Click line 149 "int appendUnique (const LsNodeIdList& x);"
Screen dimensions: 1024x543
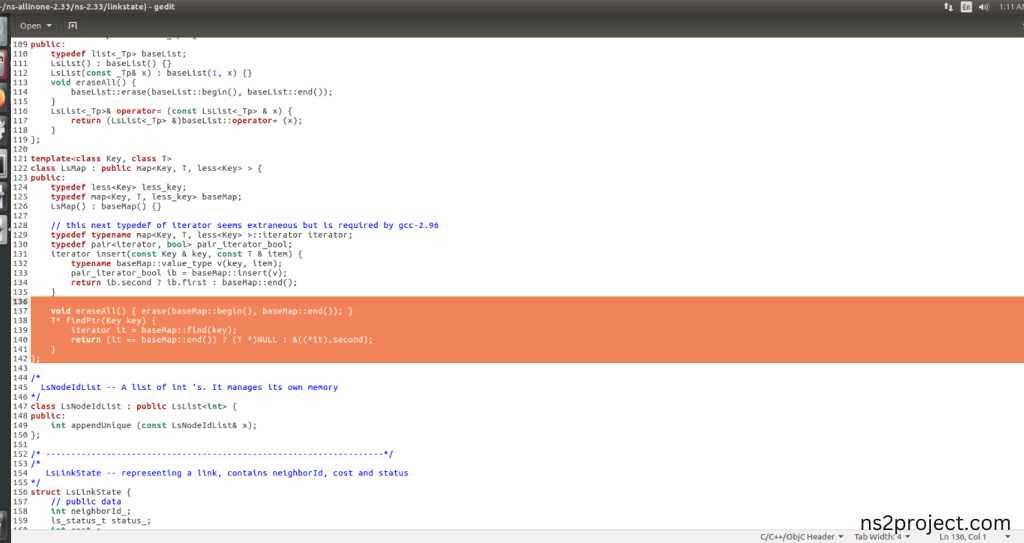pyautogui.click(x=154, y=425)
